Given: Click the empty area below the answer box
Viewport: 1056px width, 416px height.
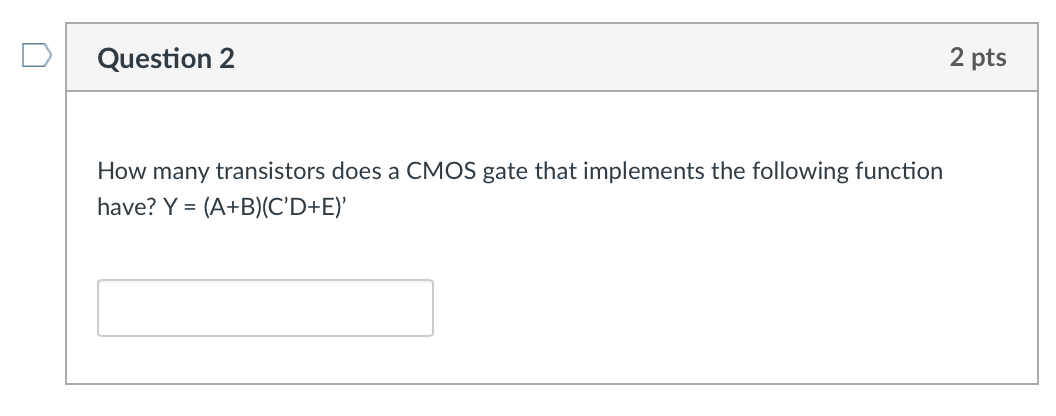Looking at the screenshot, I should click(552, 360).
